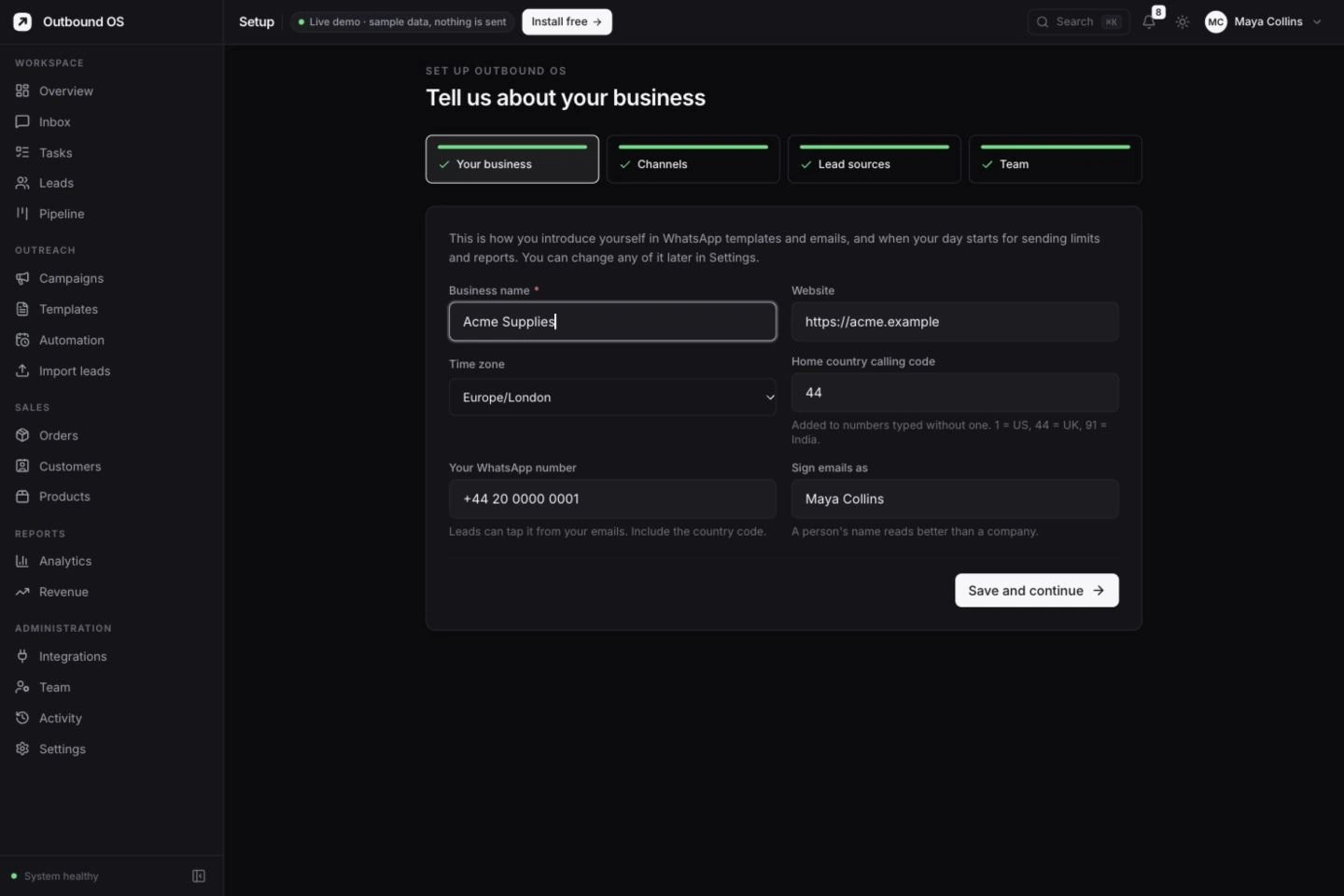
Task: Open the Pipeline icon in sidebar
Action: (22, 214)
